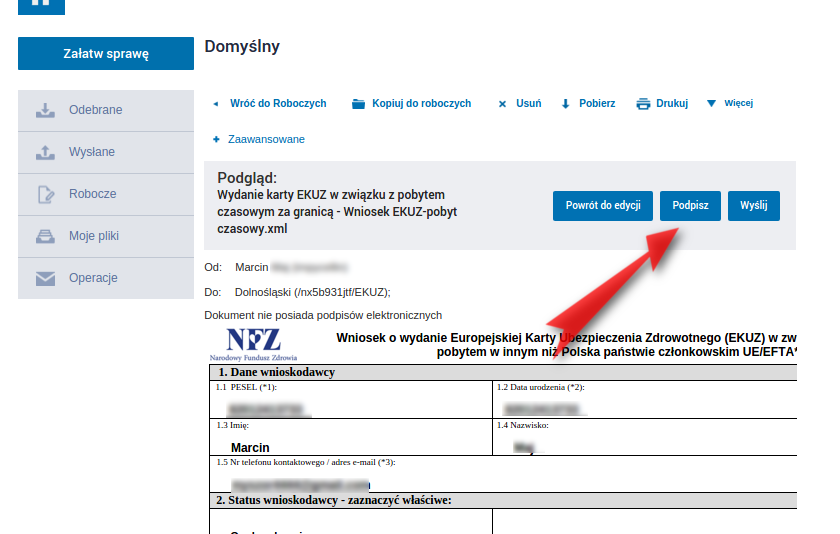Viewport: 840px width, 534px height.
Task: Open the Operacje section
Action: coord(106,278)
